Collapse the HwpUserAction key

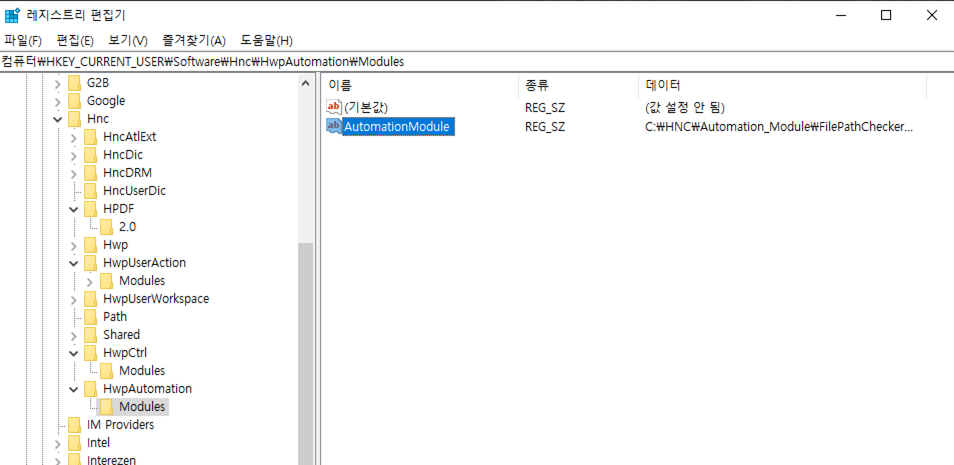74,263
